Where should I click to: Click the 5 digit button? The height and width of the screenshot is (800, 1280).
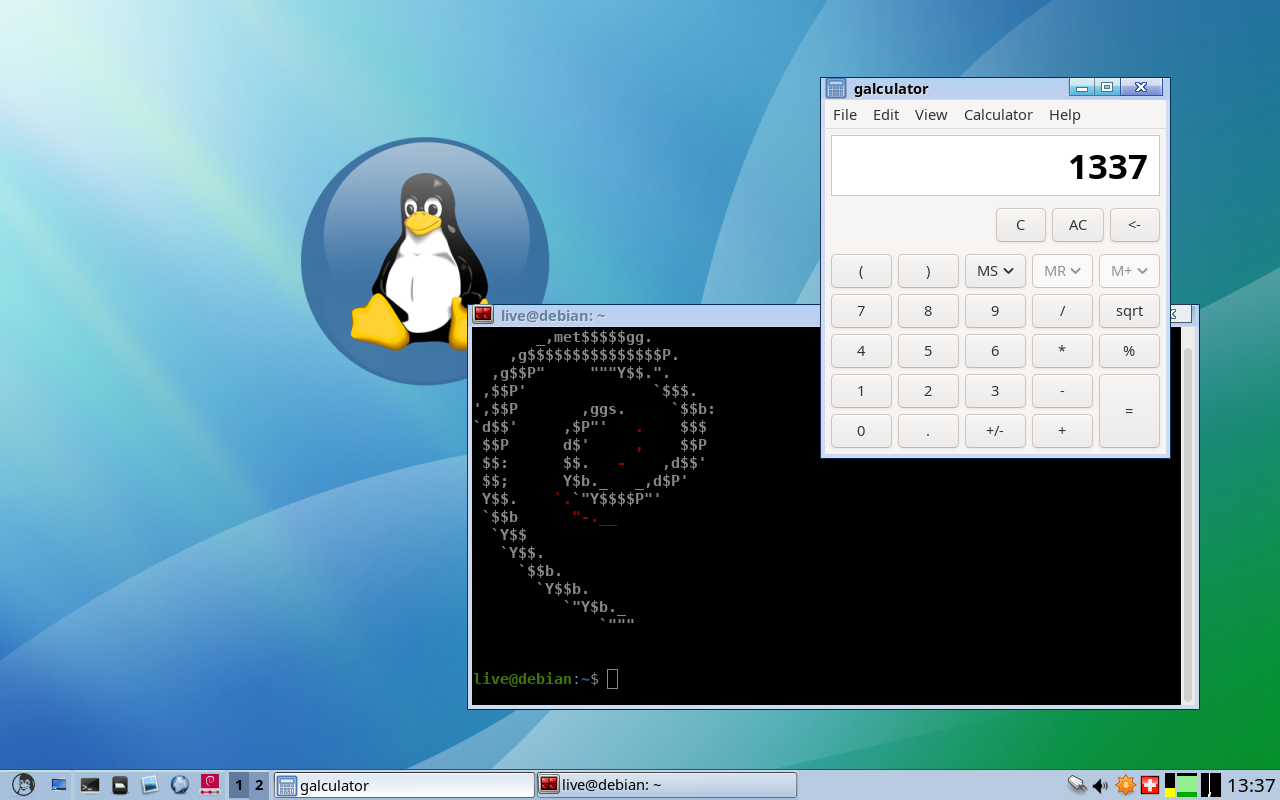pyautogui.click(x=928, y=351)
